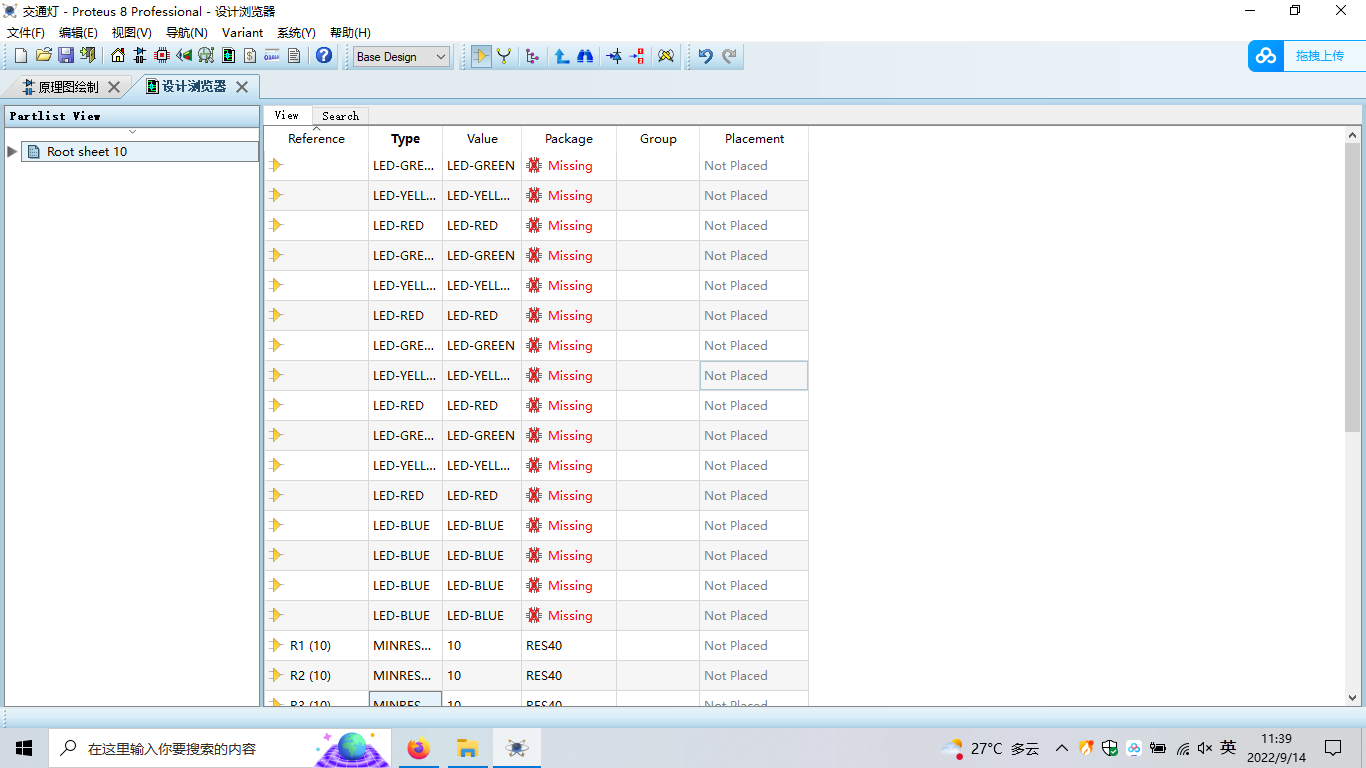Open the 视图(V) menu
The image size is (1366, 768).
point(131,32)
